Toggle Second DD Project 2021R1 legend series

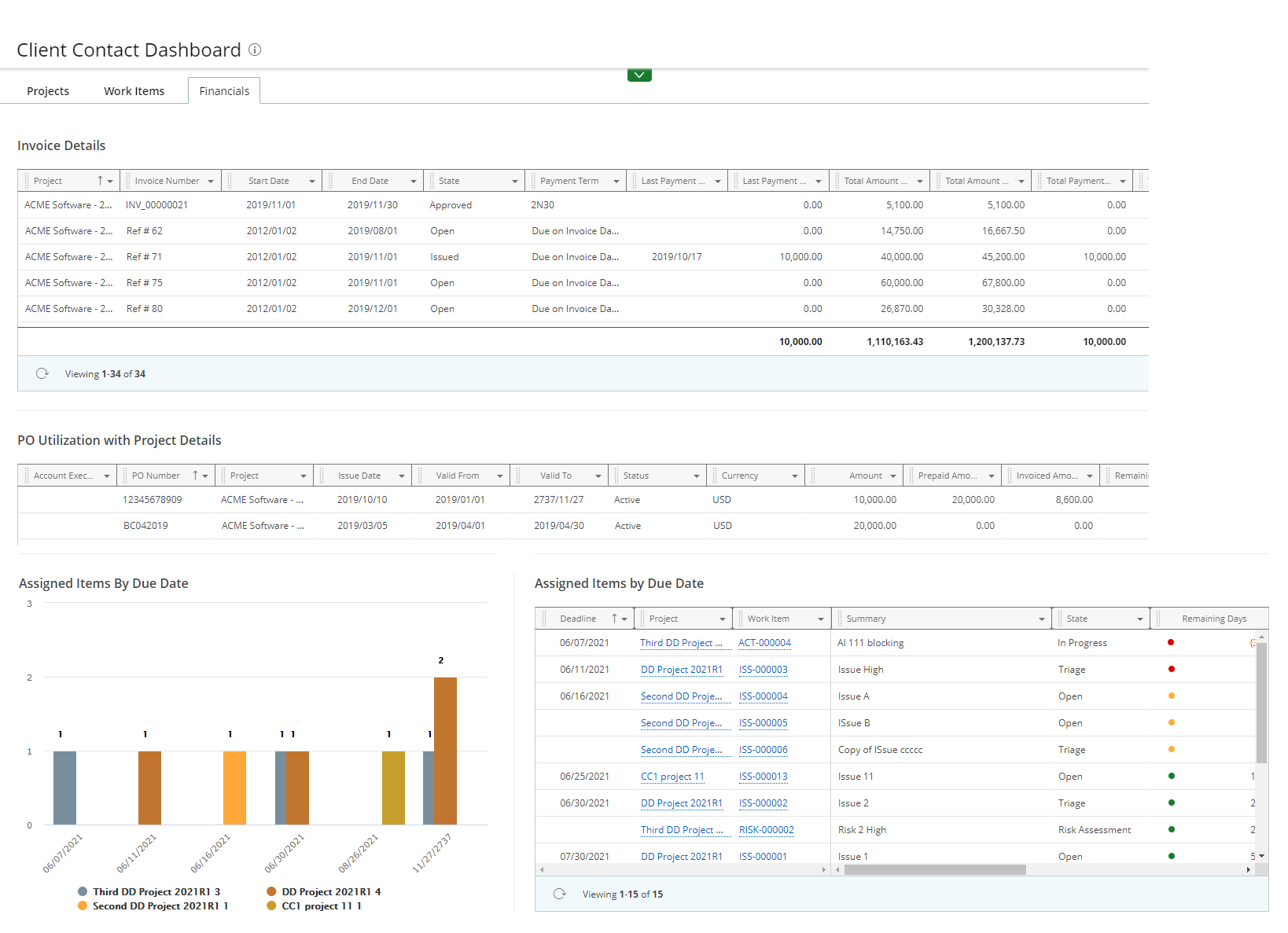pos(160,905)
